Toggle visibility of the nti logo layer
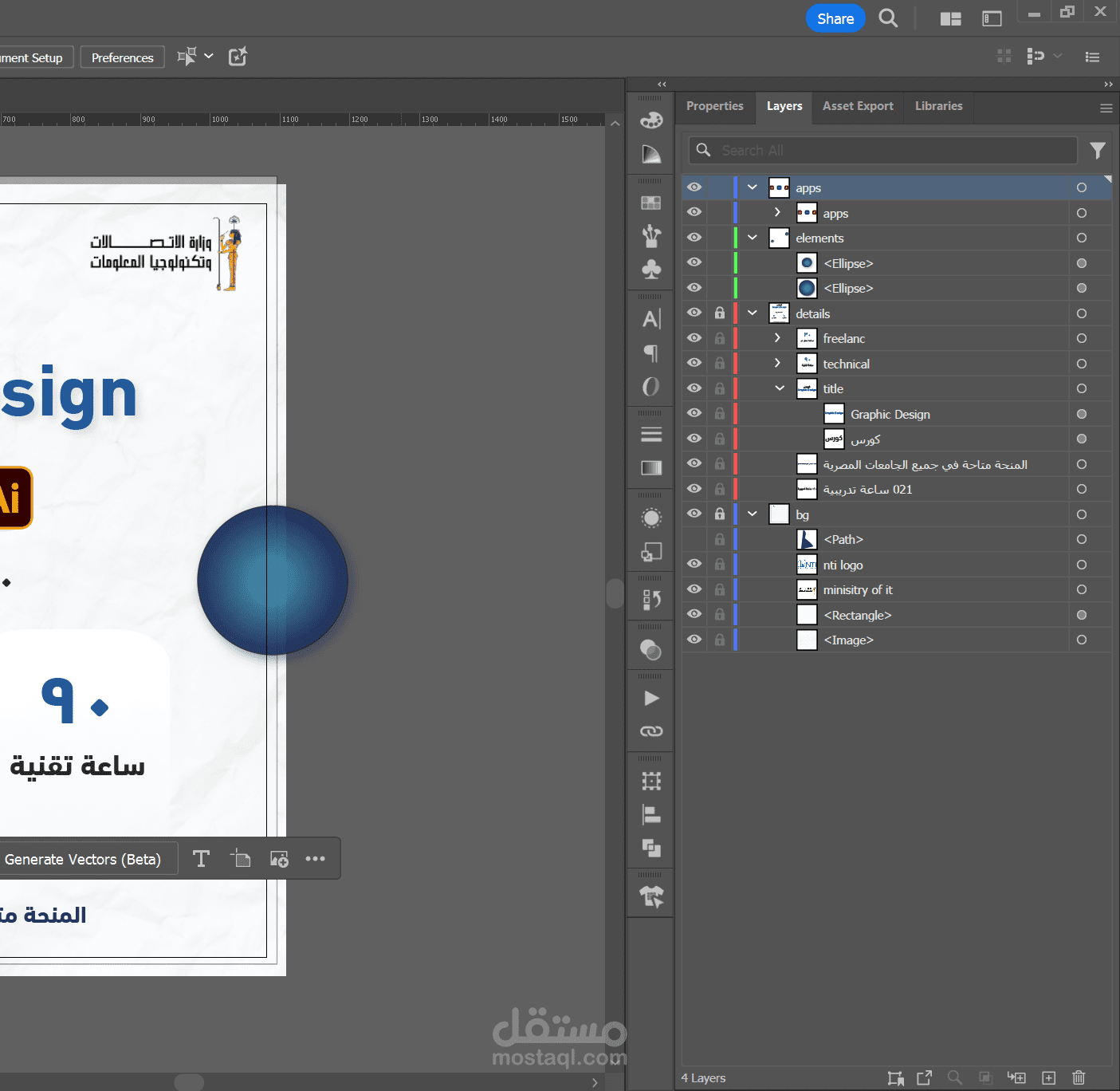This screenshot has width=1120, height=1091. (694, 565)
